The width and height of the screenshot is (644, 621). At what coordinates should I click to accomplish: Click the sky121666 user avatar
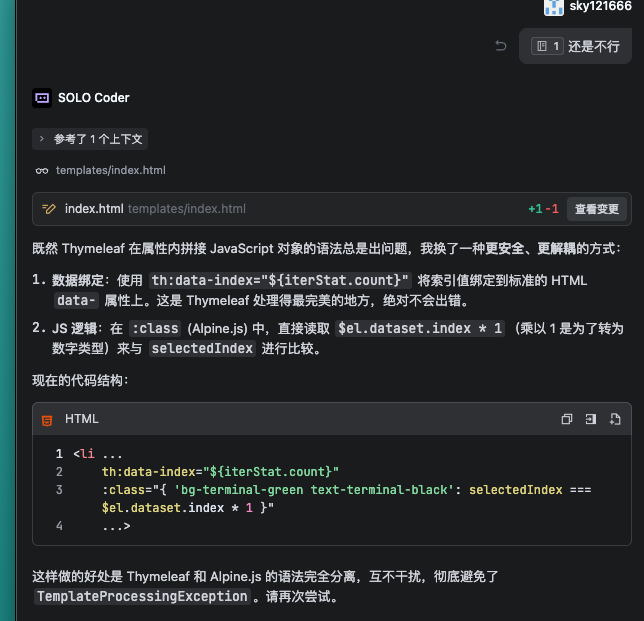tap(556, 7)
